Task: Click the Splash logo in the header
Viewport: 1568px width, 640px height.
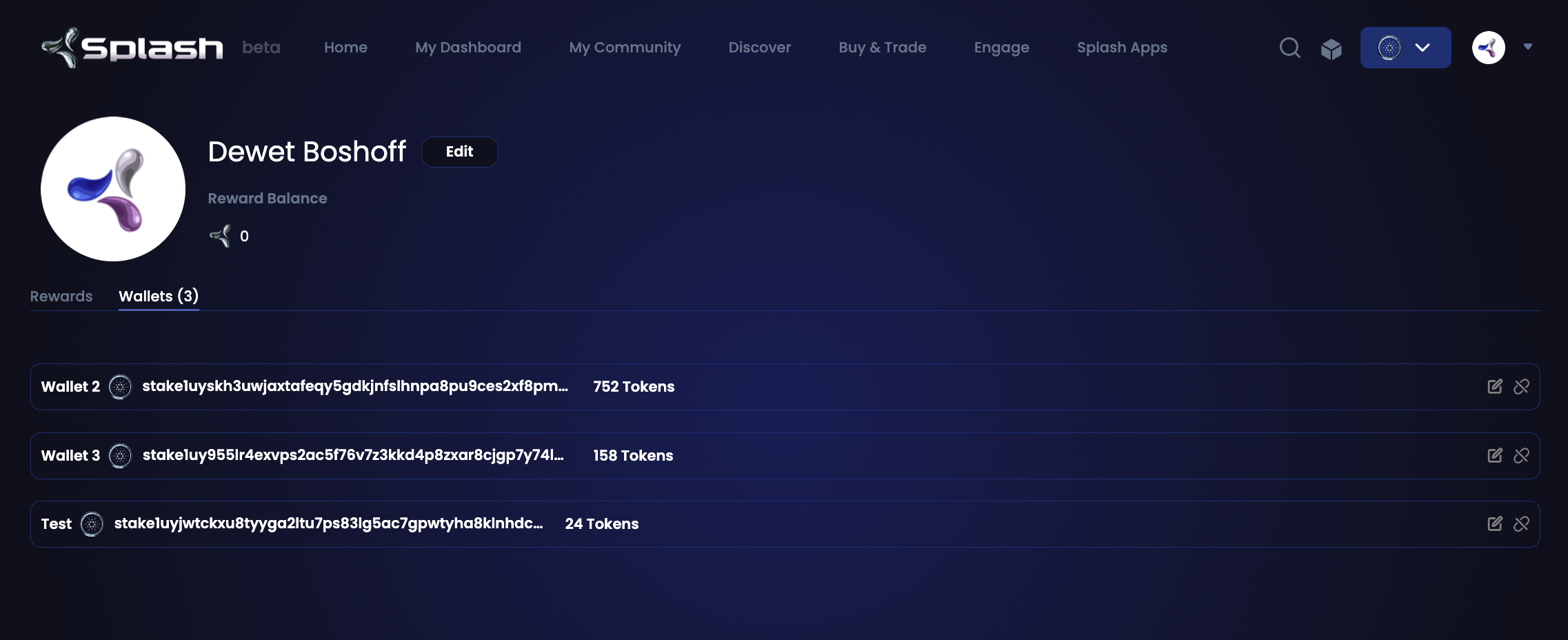Action: (132, 48)
